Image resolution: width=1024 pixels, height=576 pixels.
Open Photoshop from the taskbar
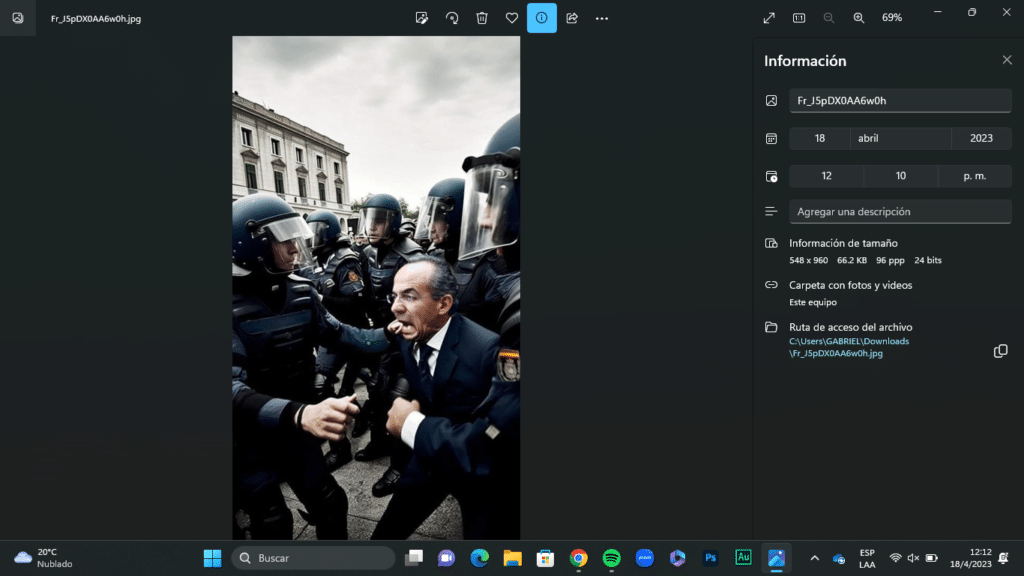(711, 558)
